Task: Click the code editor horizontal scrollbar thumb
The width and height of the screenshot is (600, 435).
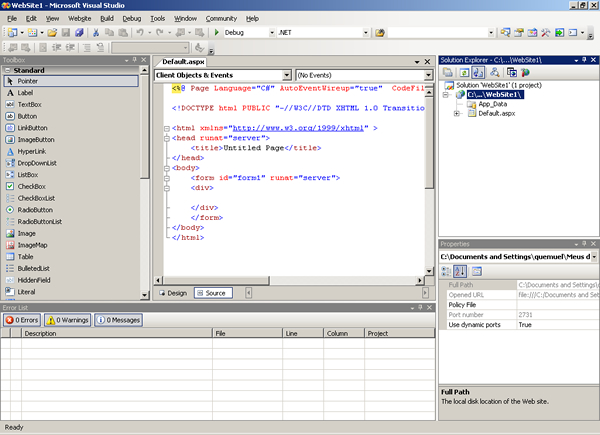Action: [x=216, y=280]
